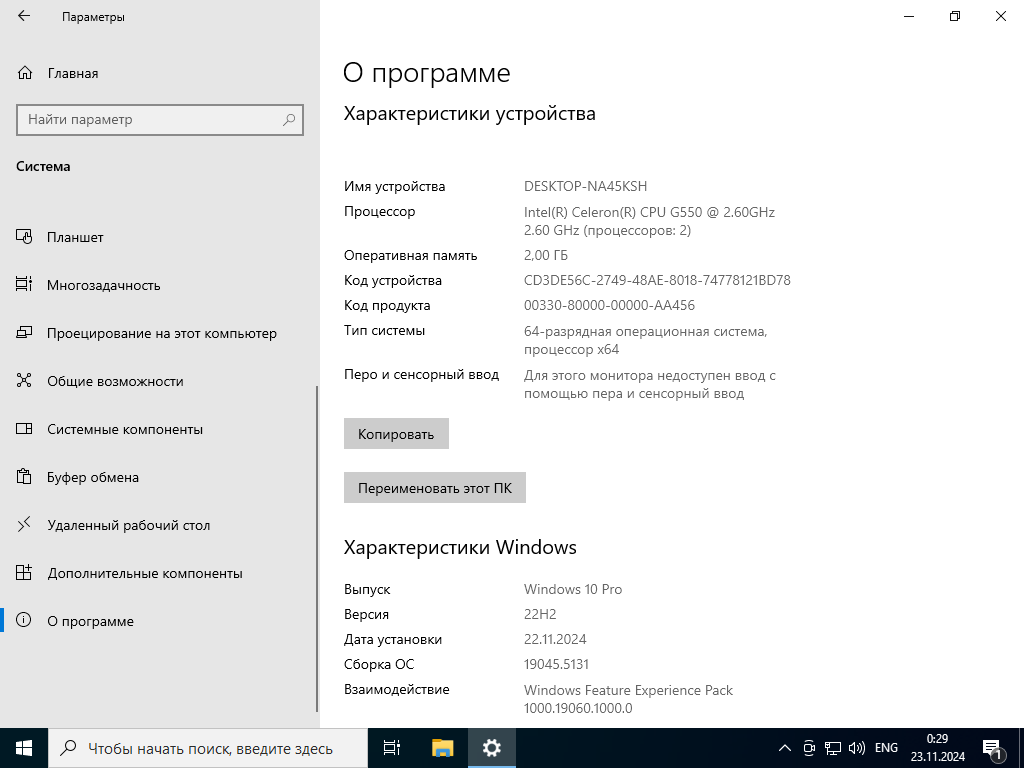Go back with the arrow icon
Screen dimensions: 1024x768
24,16
